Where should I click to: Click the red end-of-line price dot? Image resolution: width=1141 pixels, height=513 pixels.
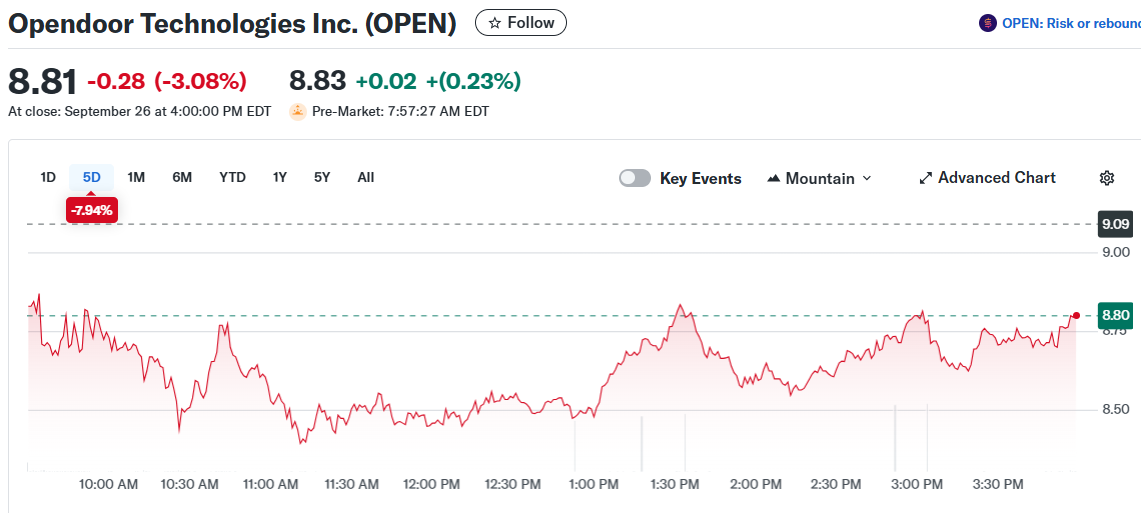pyautogui.click(x=1077, y=316)
